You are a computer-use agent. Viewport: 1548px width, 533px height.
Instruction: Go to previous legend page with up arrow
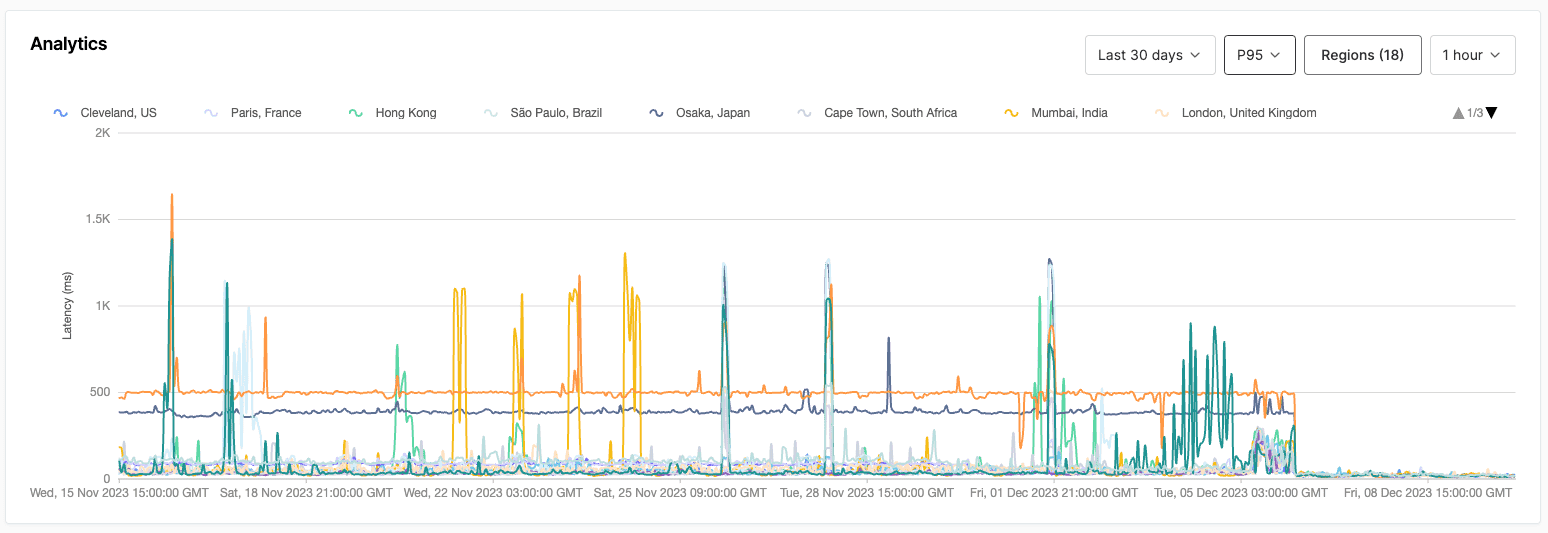pyautogui.click(x=1458, y=113)
